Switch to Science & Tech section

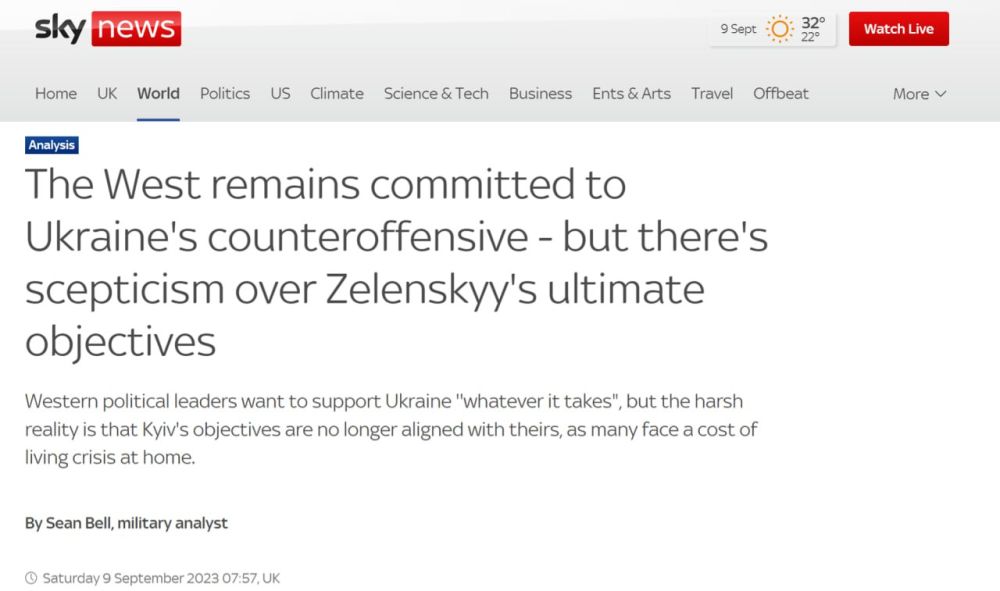pyautogui.click(x=436, y=93)
